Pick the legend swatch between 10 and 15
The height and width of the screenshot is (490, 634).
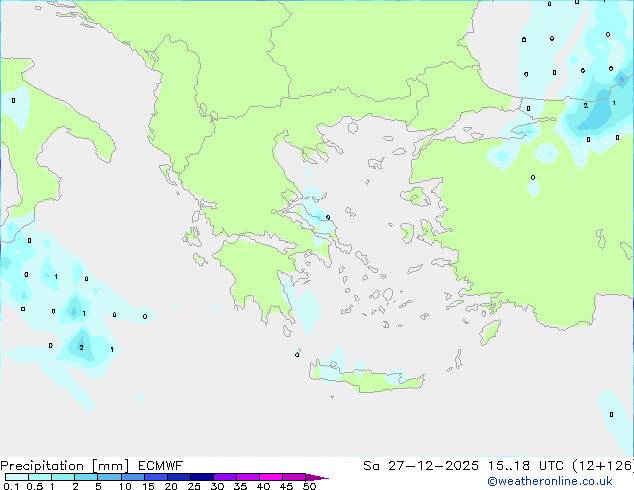pyautogui.click(x=132, y=477)
